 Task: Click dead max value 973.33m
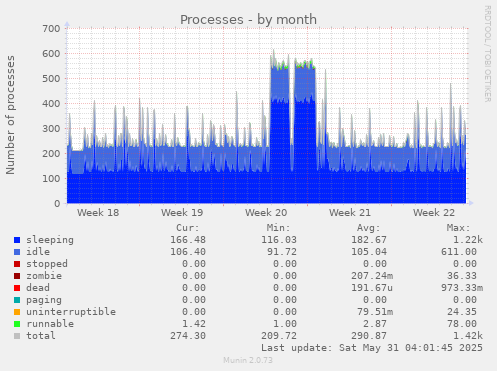[x=462, y=288]
